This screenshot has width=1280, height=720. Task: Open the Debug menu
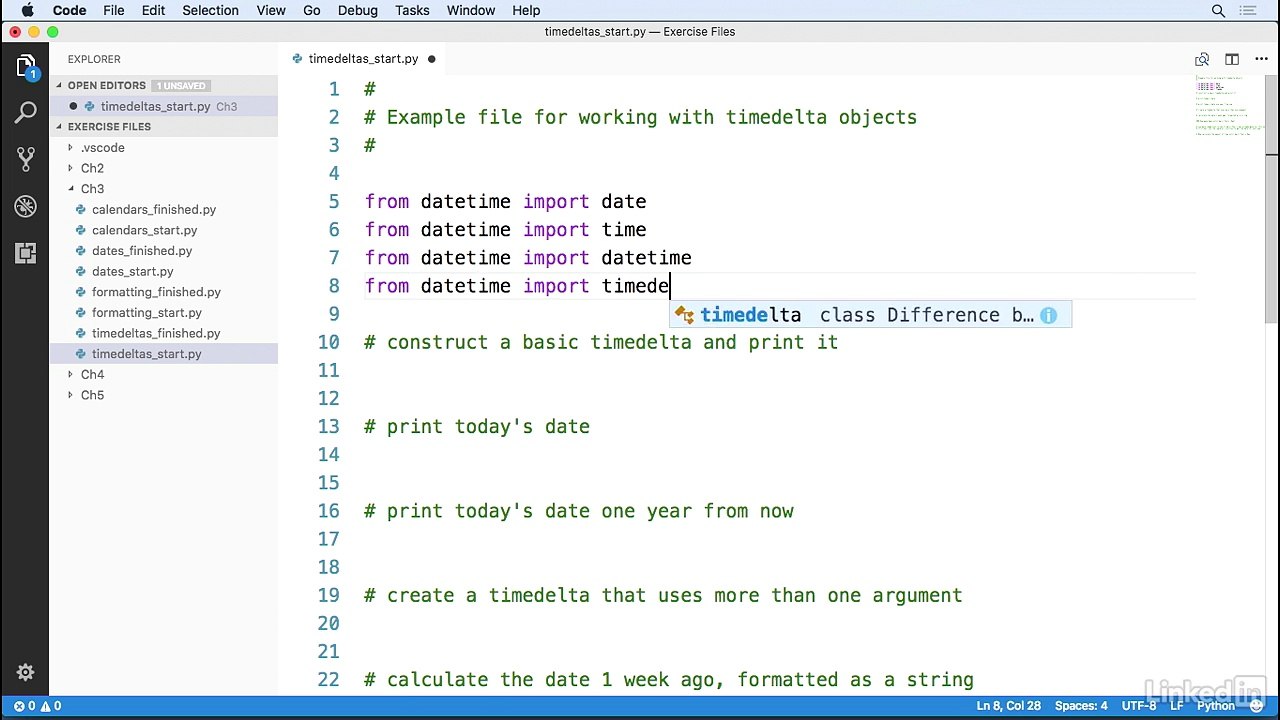point(357,10)
